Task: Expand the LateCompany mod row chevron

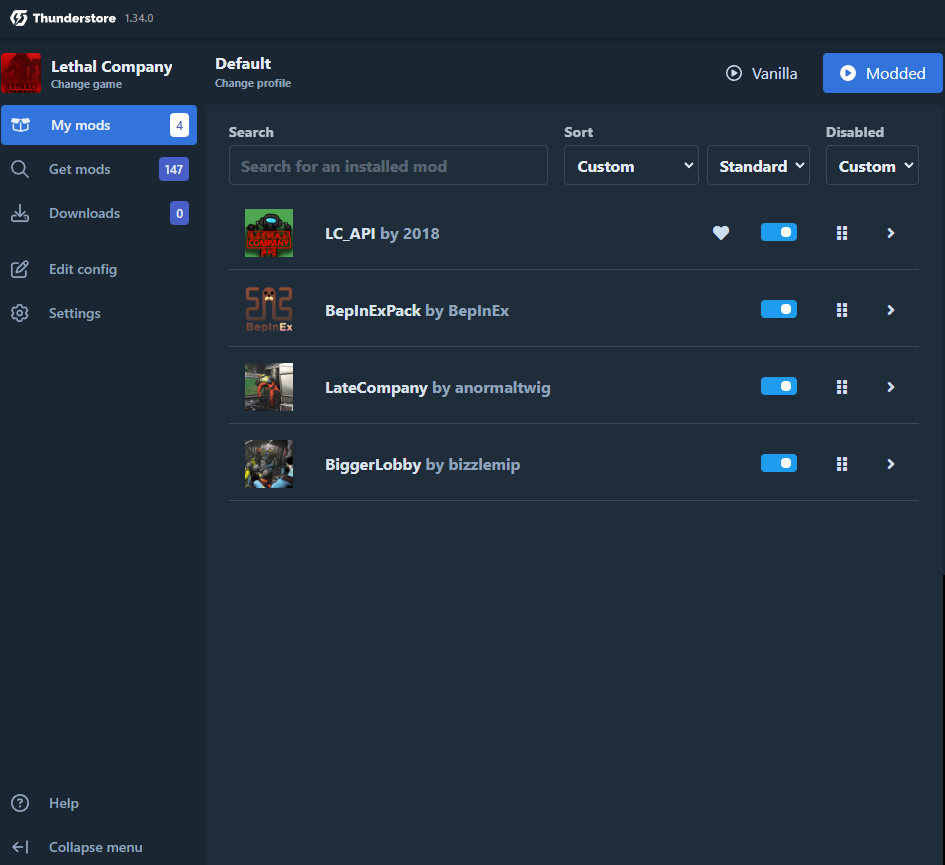Action: point(891,387)
